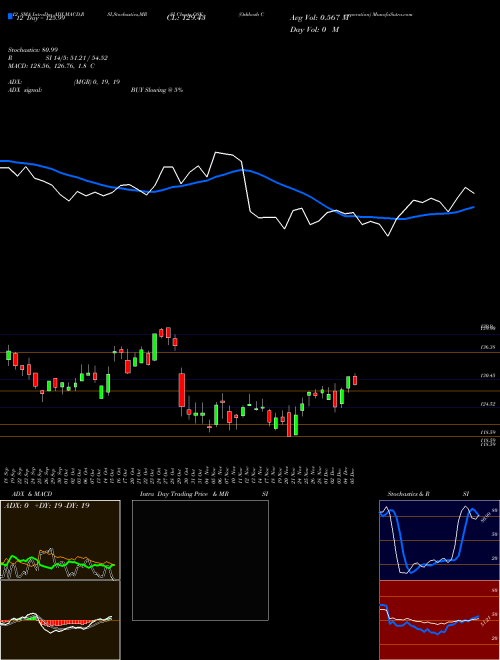The height and width of the screenshot is (660, 500).
Task: Click the tall red candlestick after the gap down
Action: pyautogui.click(x=182, y=390)
